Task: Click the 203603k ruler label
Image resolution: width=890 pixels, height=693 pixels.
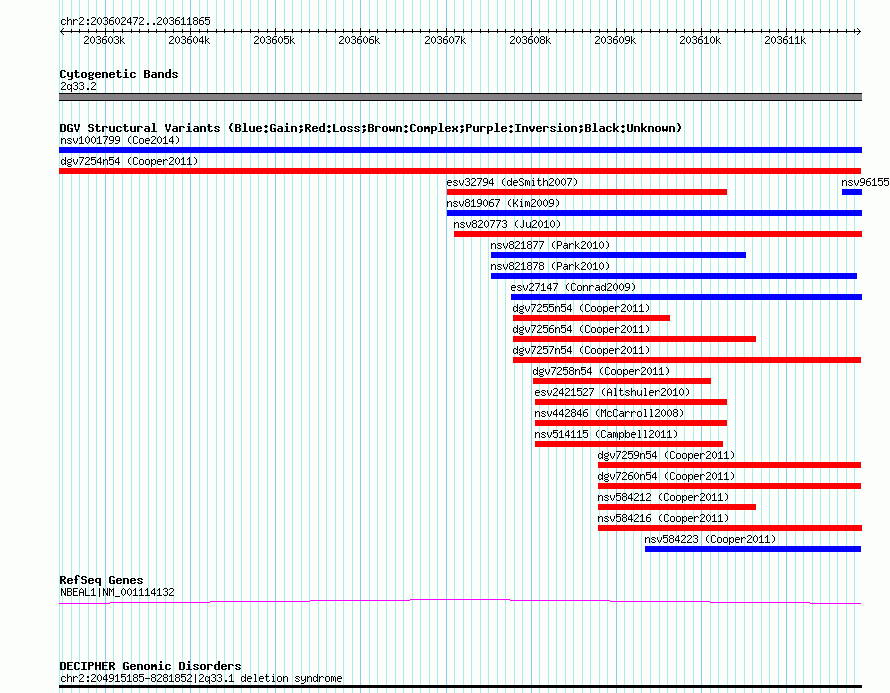Action: [104, 40]
